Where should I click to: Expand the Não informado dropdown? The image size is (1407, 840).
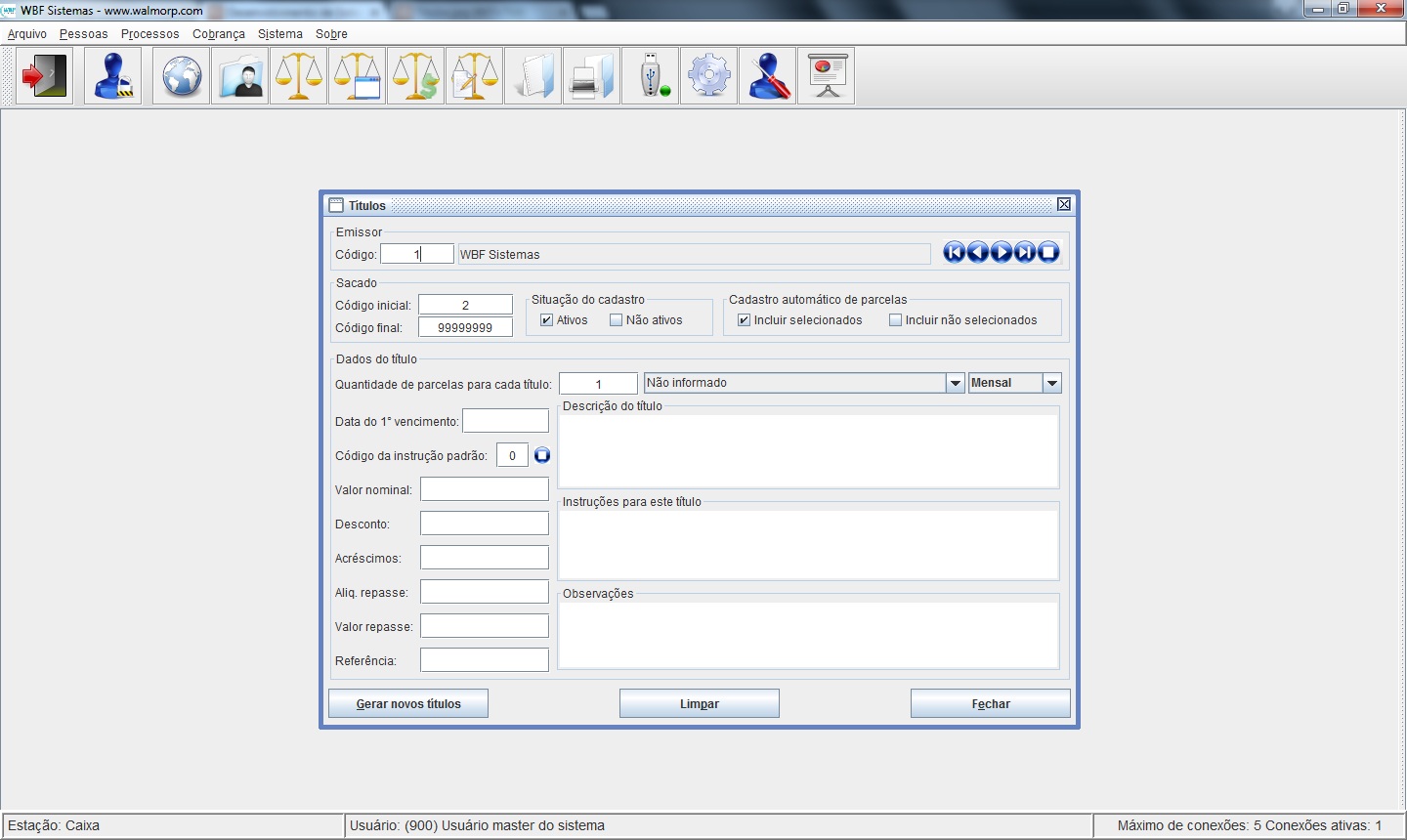click(x=956, y=383)
